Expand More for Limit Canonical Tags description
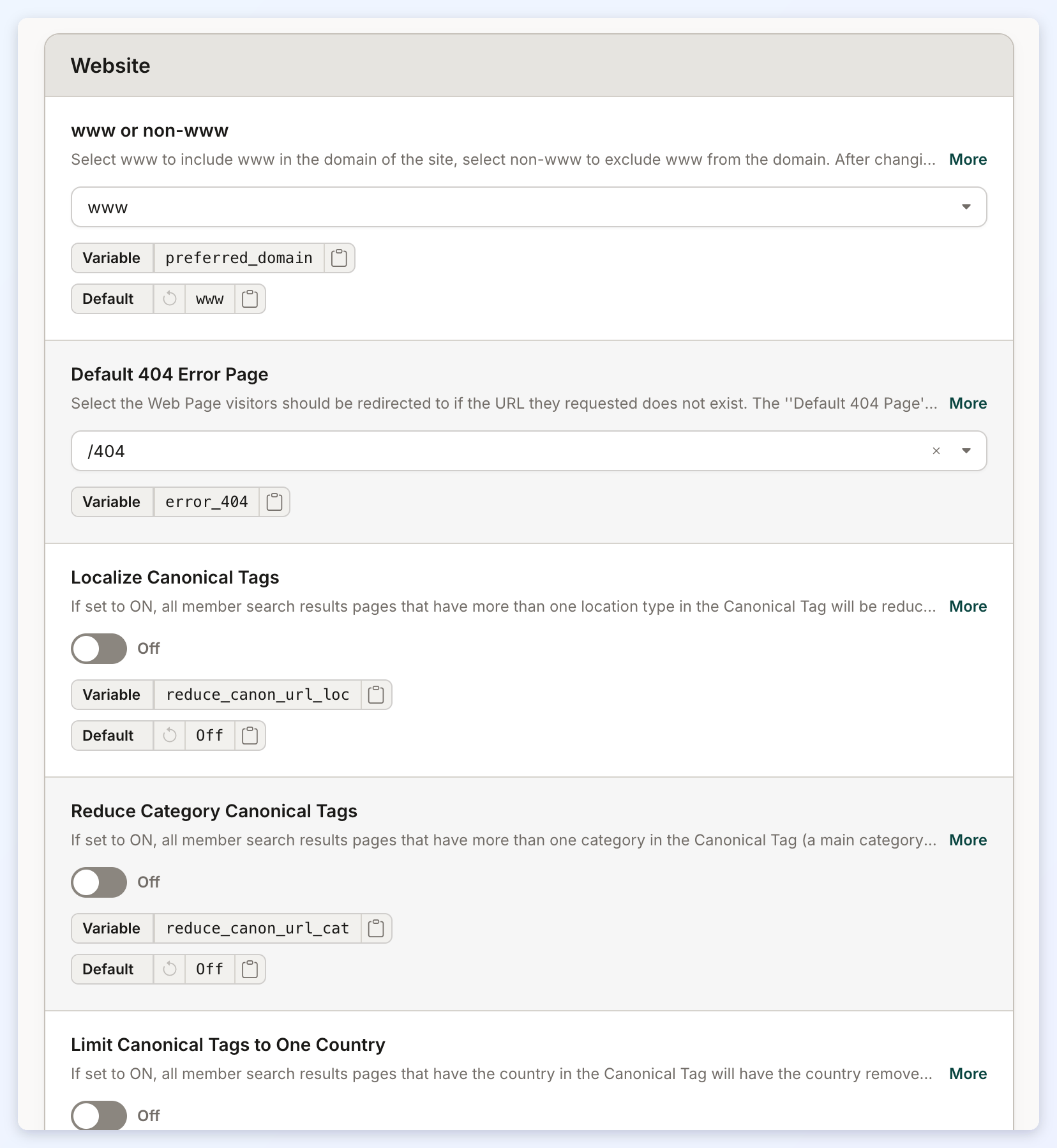 click(968, 1074)
